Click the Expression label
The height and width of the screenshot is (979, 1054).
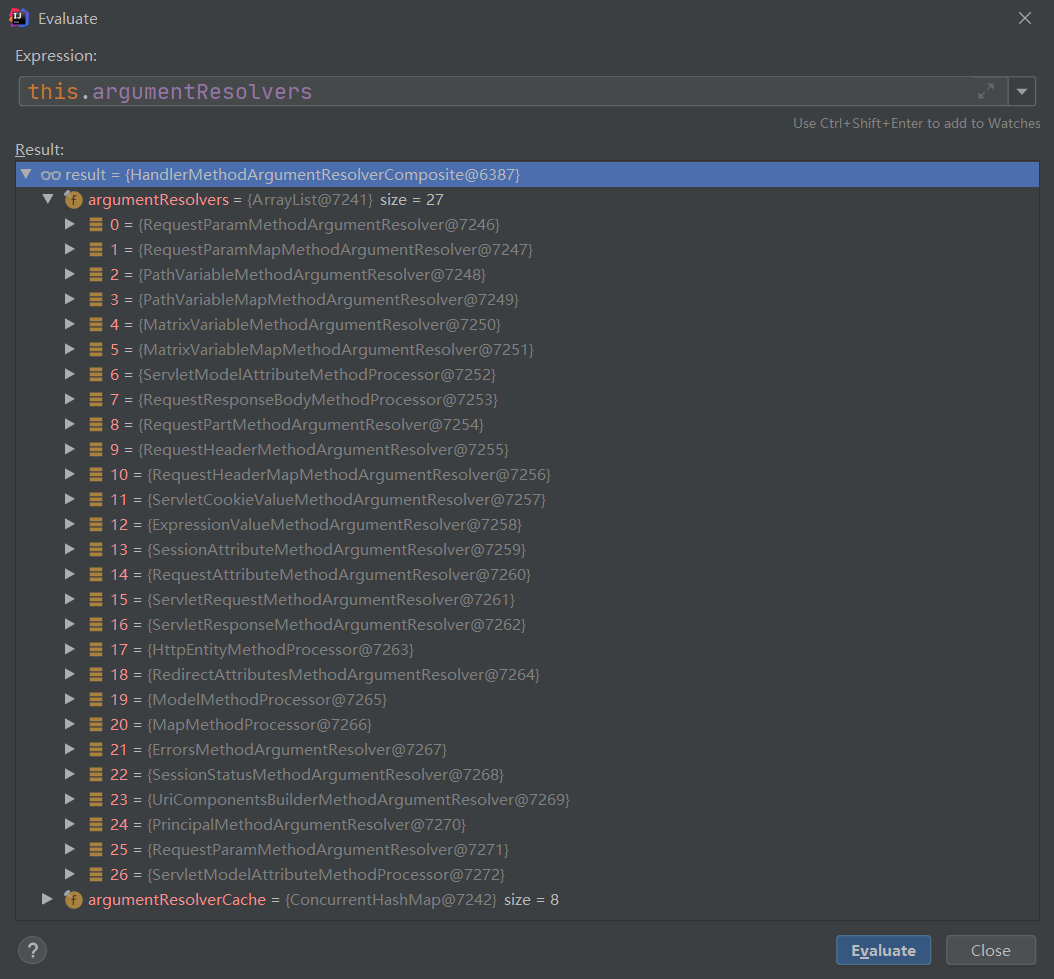coord(56,56)
